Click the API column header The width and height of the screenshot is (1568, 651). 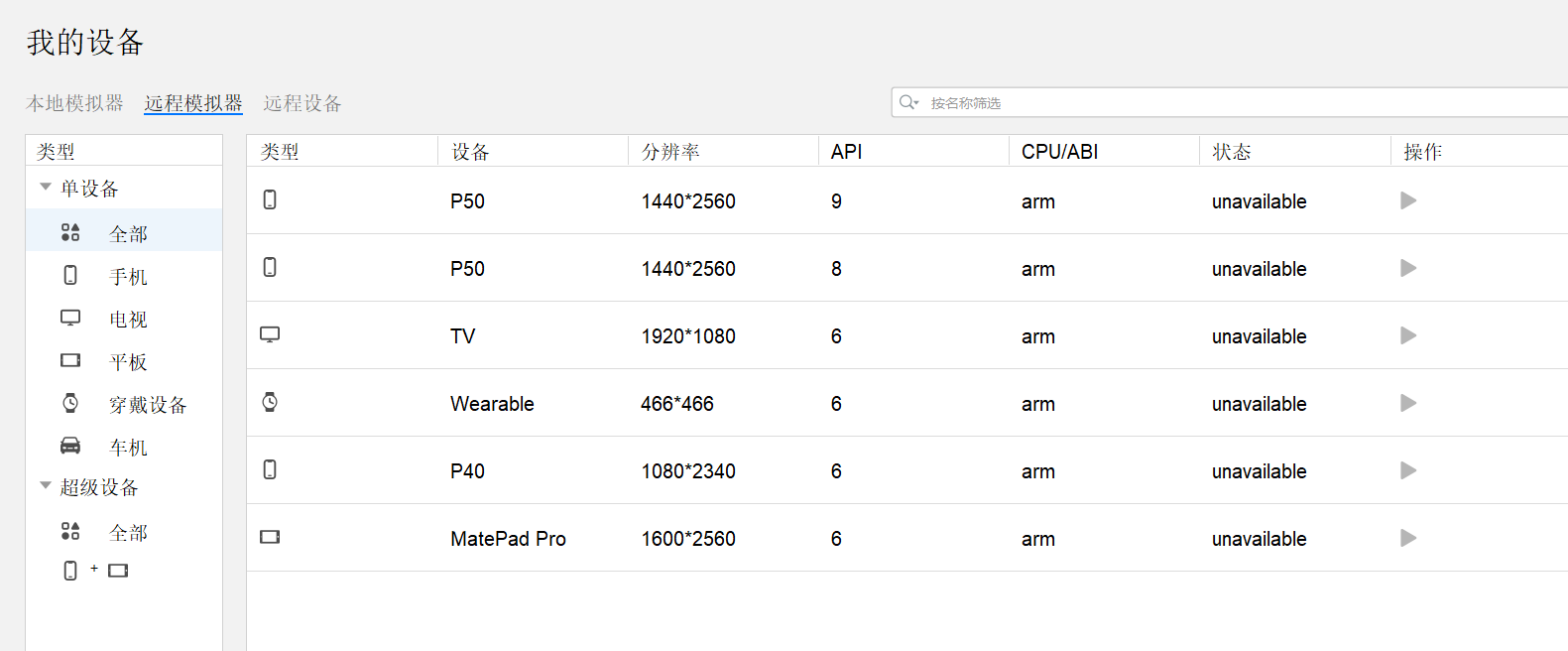[x=846, y=152]
